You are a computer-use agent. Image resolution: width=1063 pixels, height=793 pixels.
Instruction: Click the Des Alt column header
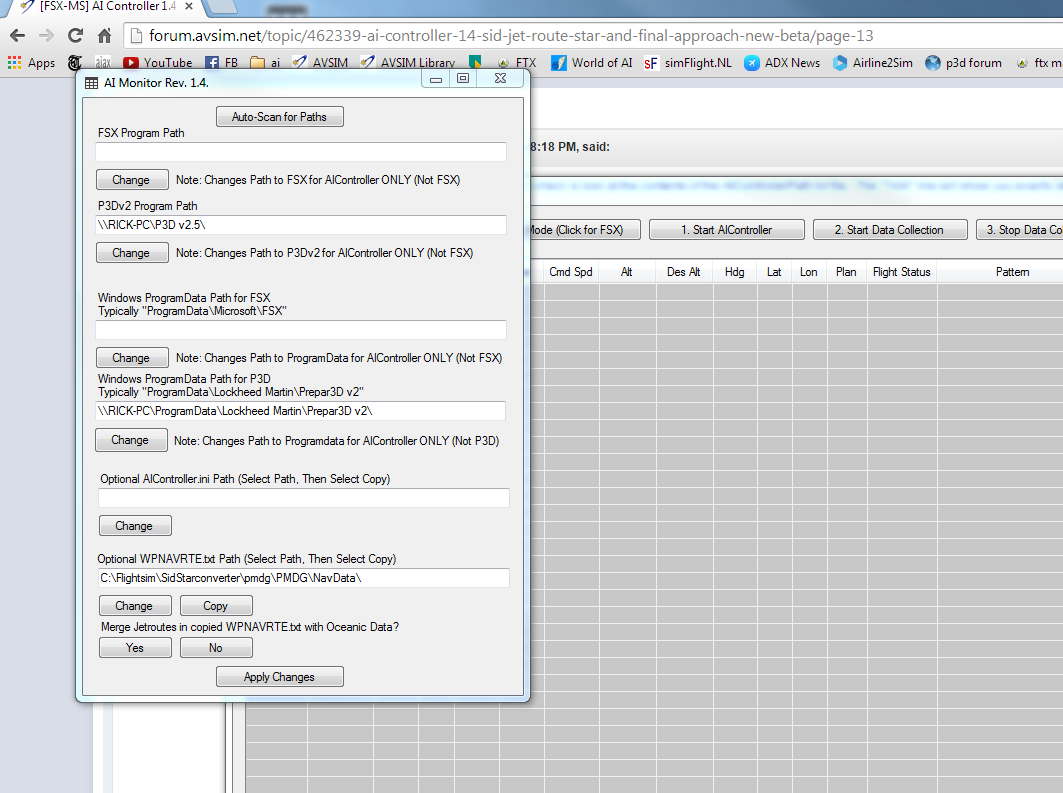[x=684, y=272]
